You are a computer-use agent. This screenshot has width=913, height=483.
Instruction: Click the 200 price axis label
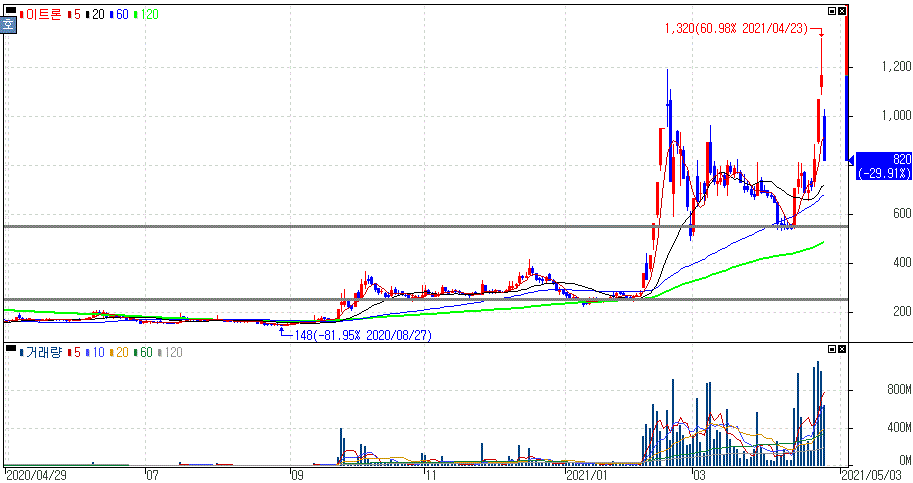point(902,311)
